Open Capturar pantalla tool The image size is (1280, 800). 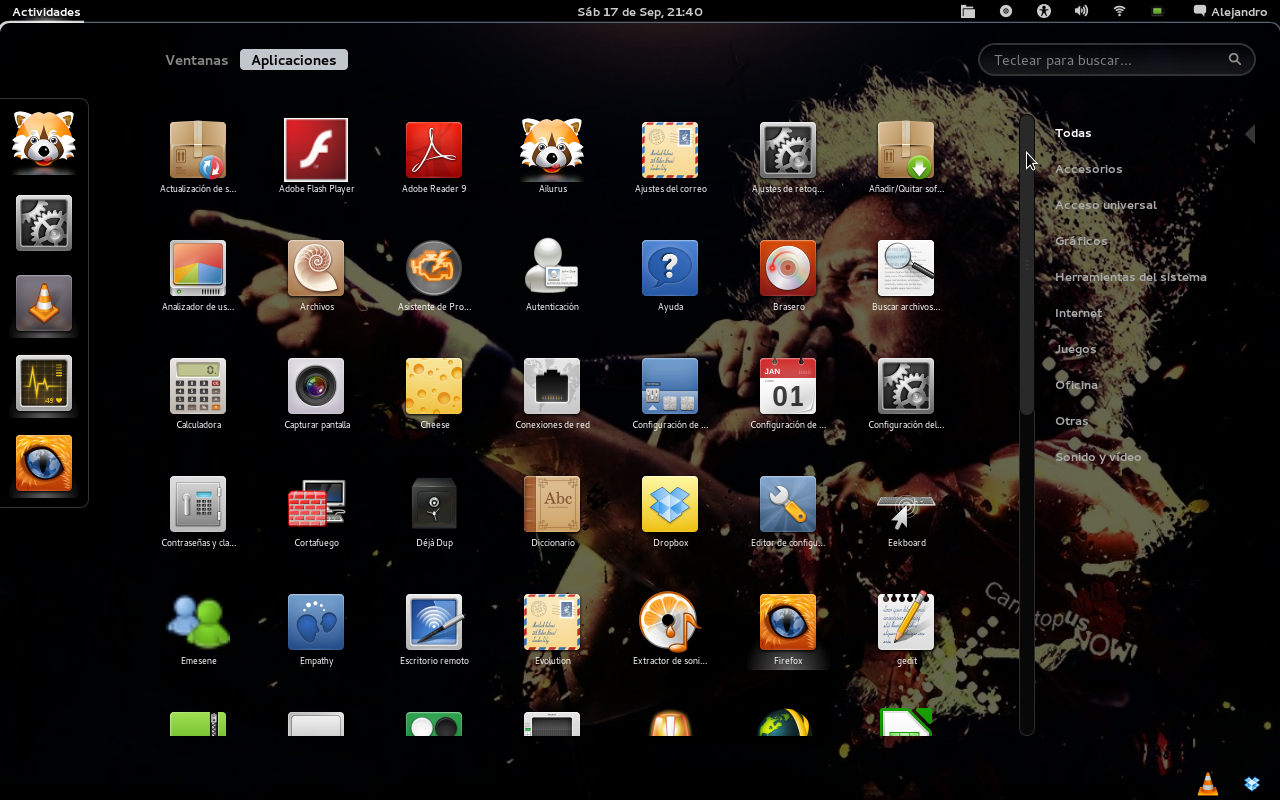point(316,386)
